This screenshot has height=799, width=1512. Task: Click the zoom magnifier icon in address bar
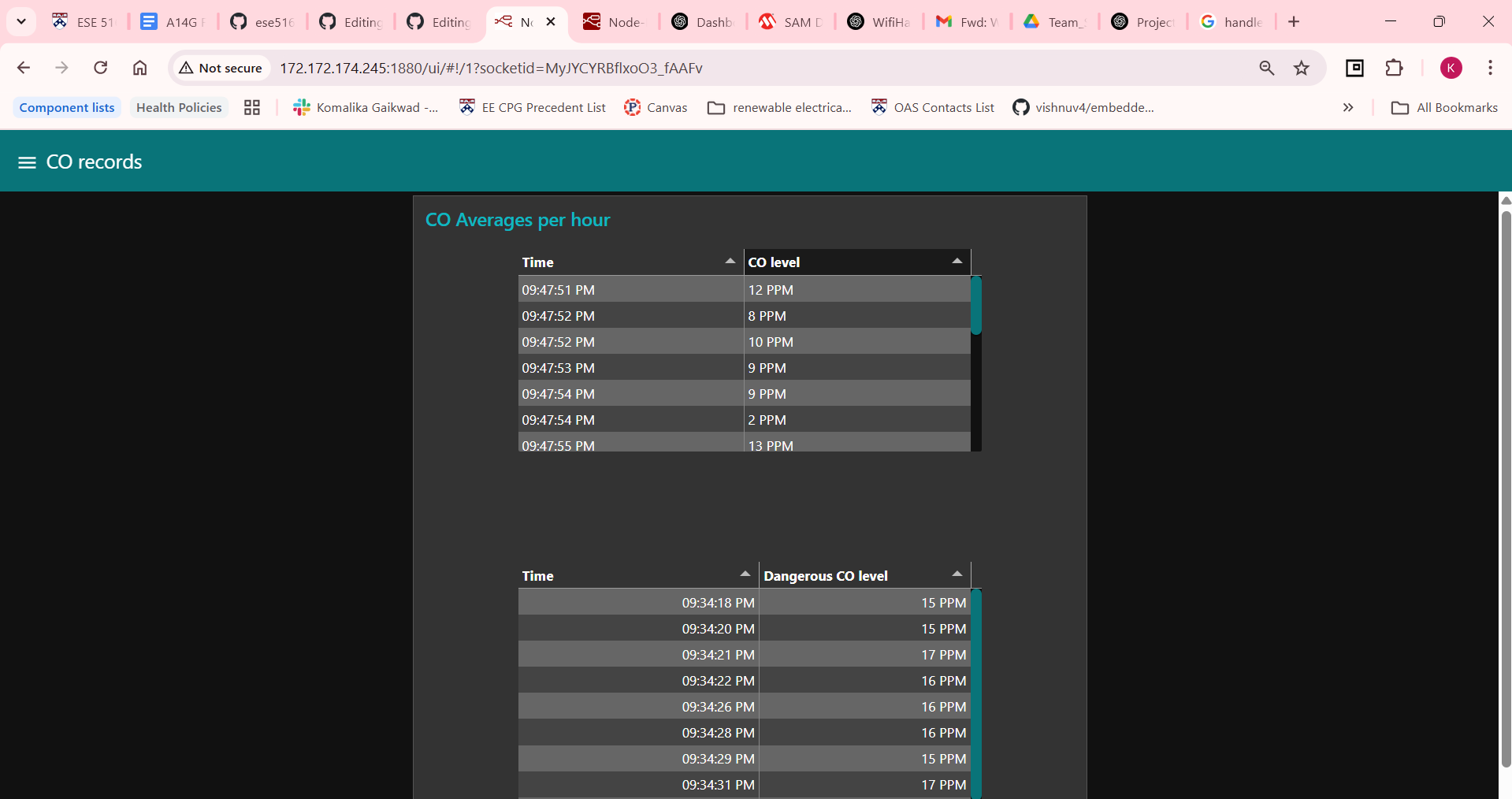point(1266,68)
